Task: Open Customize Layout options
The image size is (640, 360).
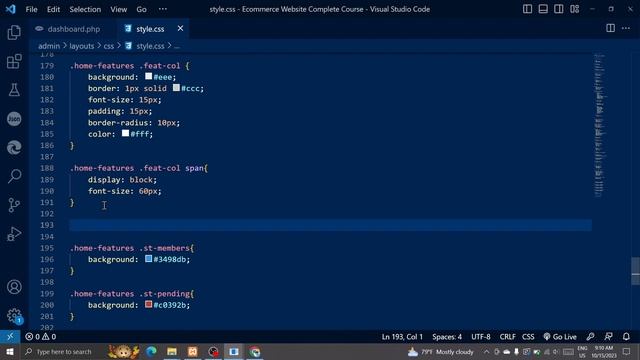Action: tap(575, 9)
